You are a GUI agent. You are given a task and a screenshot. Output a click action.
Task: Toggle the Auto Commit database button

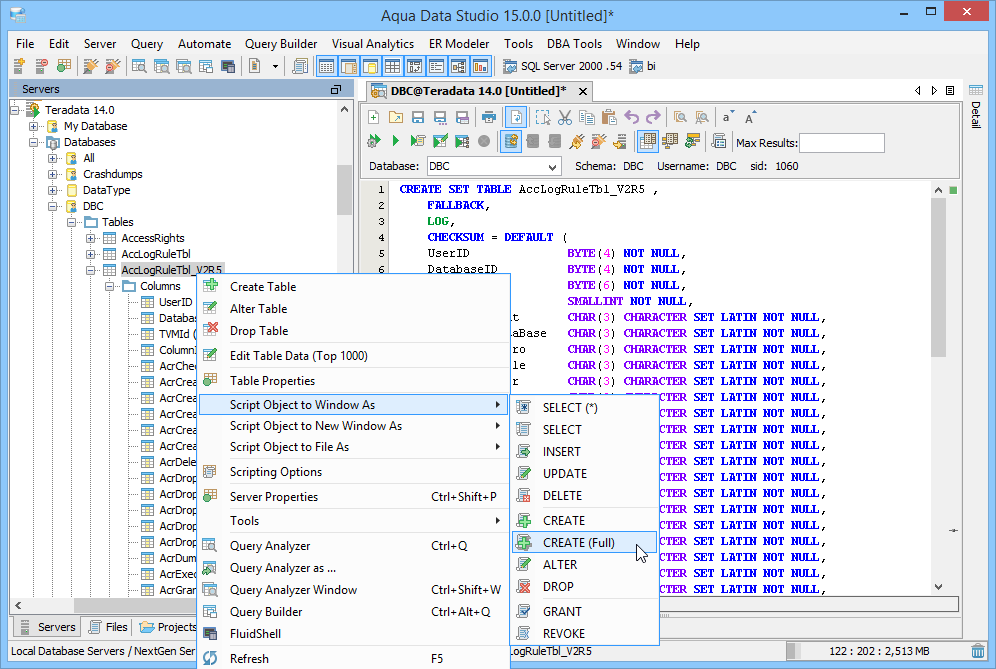click(511, 141)
